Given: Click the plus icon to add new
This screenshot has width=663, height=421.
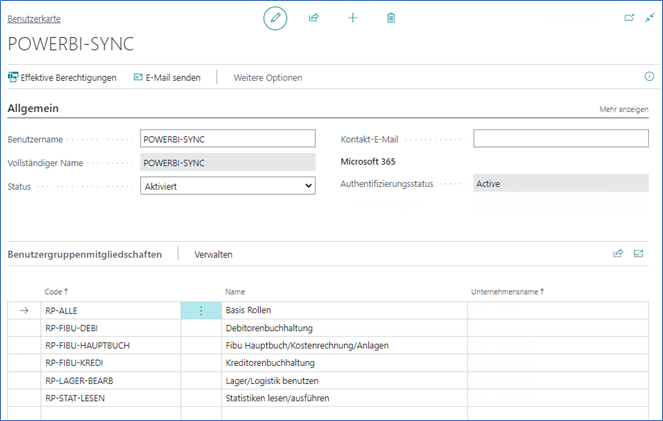Looking at the screenshot, I should (x=352, y=18).
